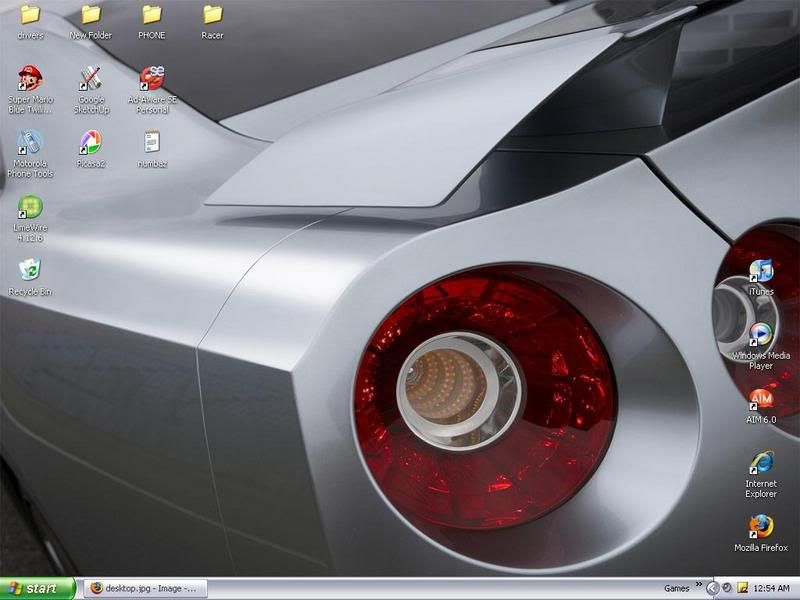The height and width of the screenshot is (600, 800).
Task: Open the AIM 6.0 shortcut
Action: [761, 399]
